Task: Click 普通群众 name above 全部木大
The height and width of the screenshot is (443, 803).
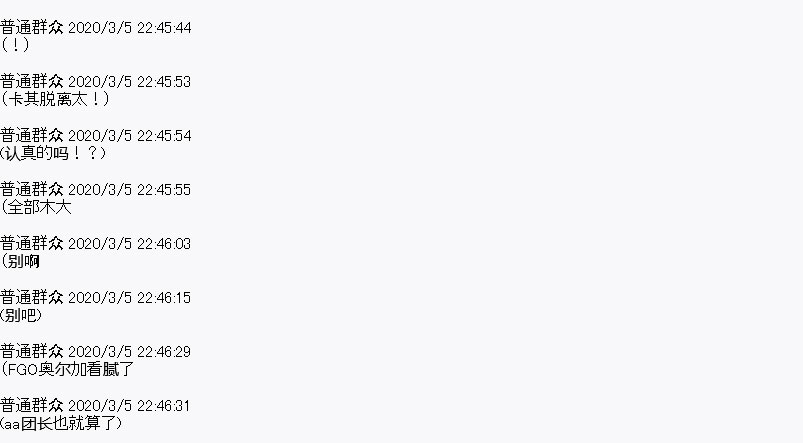Action: click(32, 190)
